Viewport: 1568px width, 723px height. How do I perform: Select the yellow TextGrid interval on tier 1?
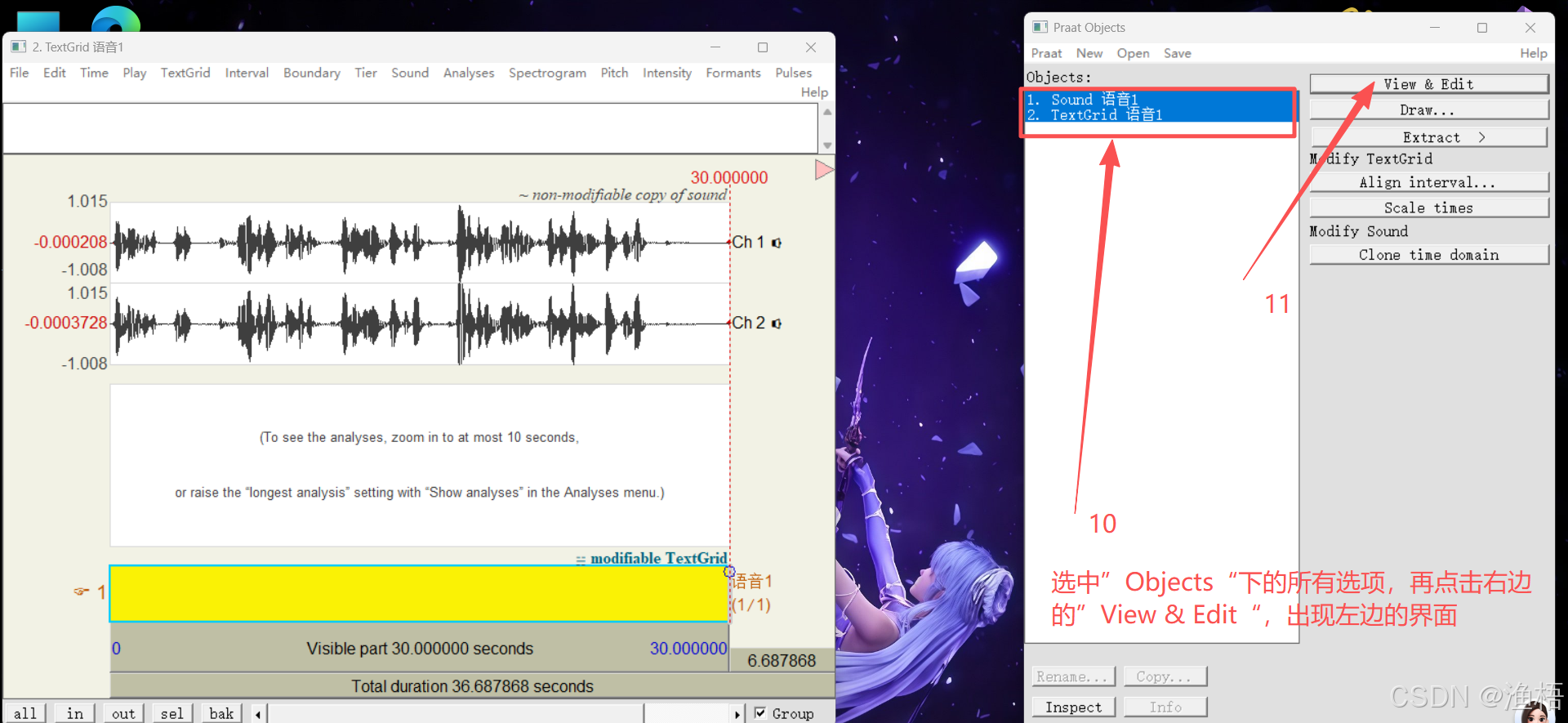pos(419,593)
